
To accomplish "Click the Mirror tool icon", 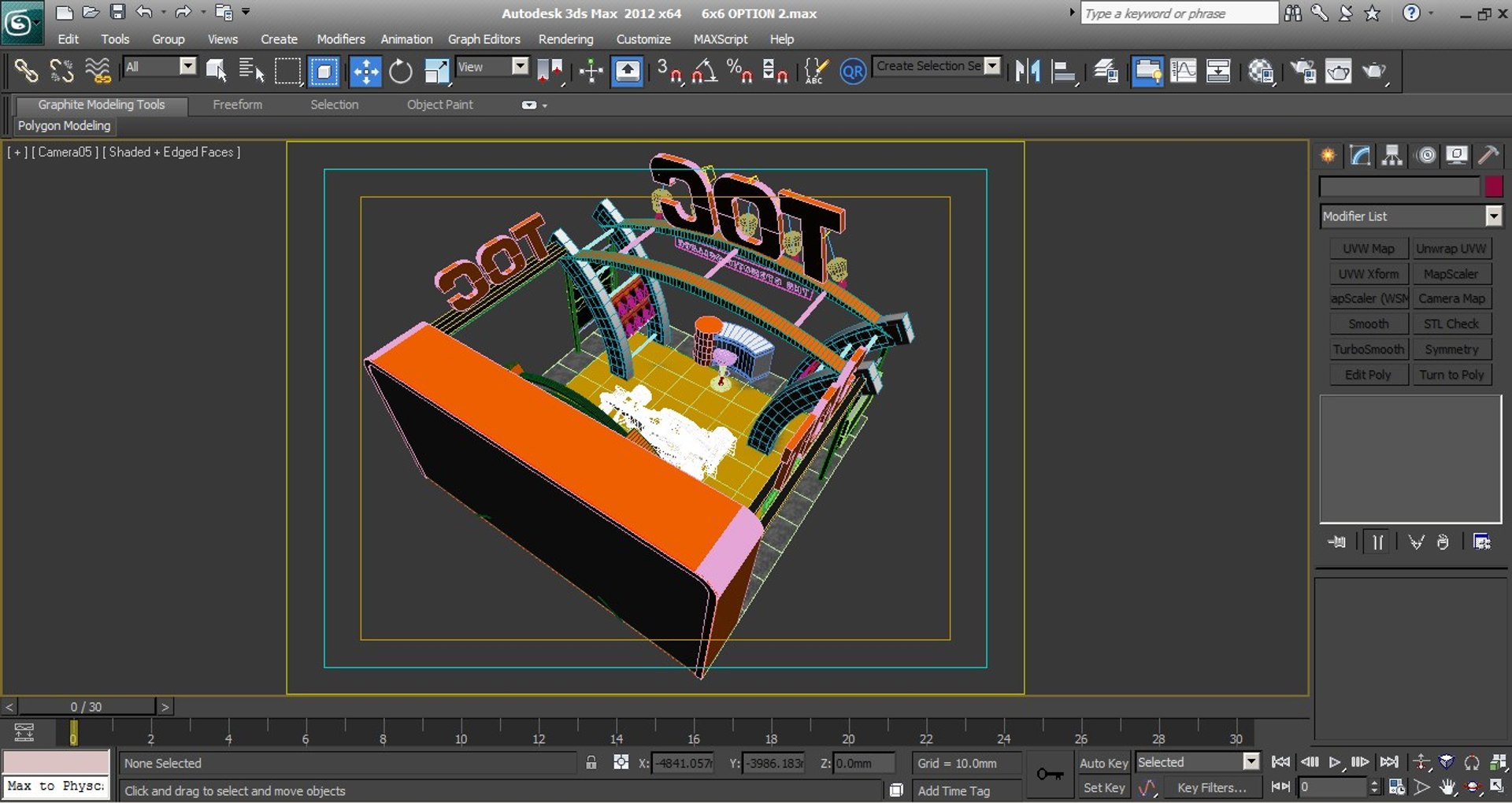I will click(x=1028, y=72).
